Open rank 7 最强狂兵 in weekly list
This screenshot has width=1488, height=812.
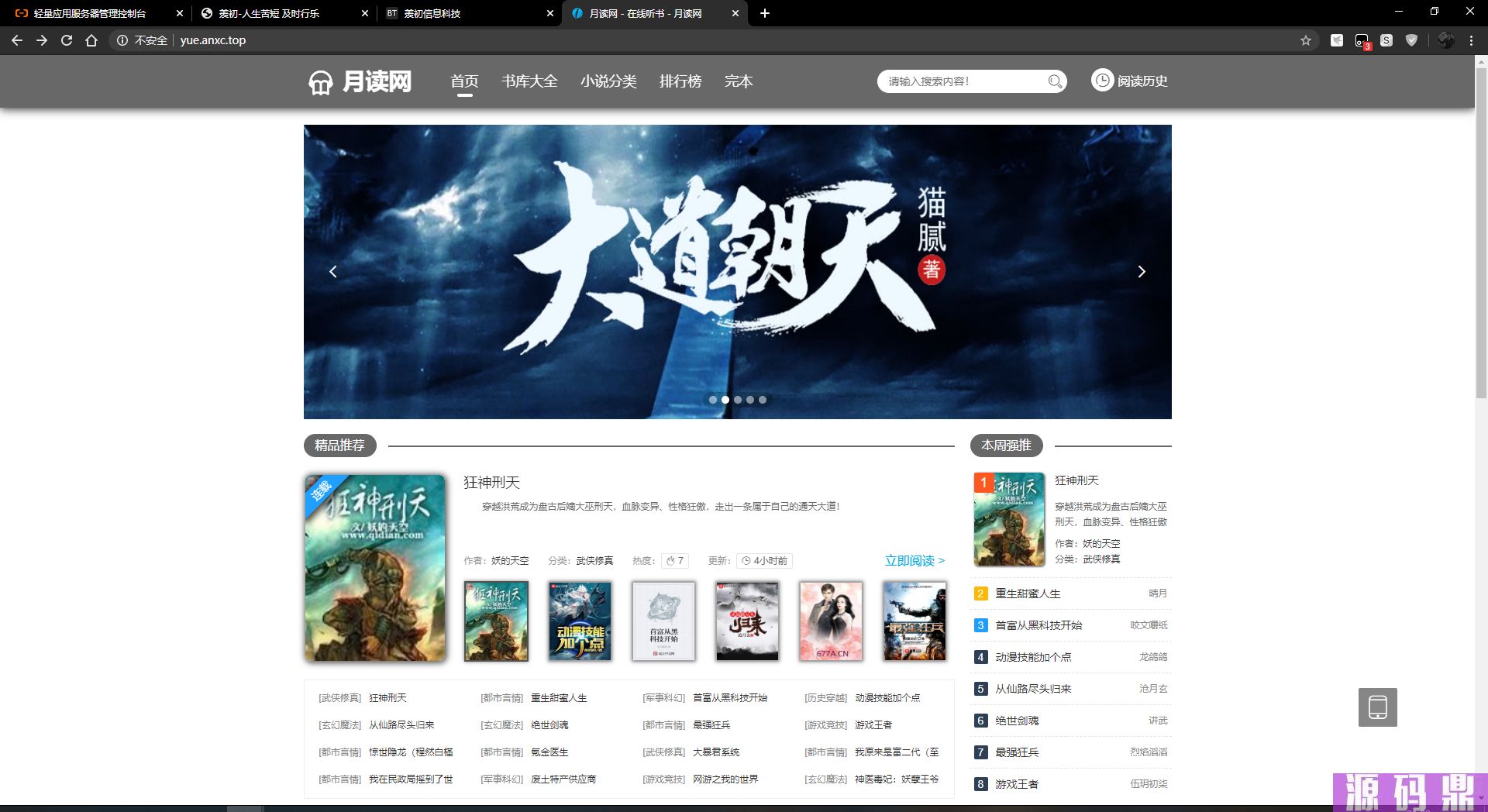coord(1017,752)
